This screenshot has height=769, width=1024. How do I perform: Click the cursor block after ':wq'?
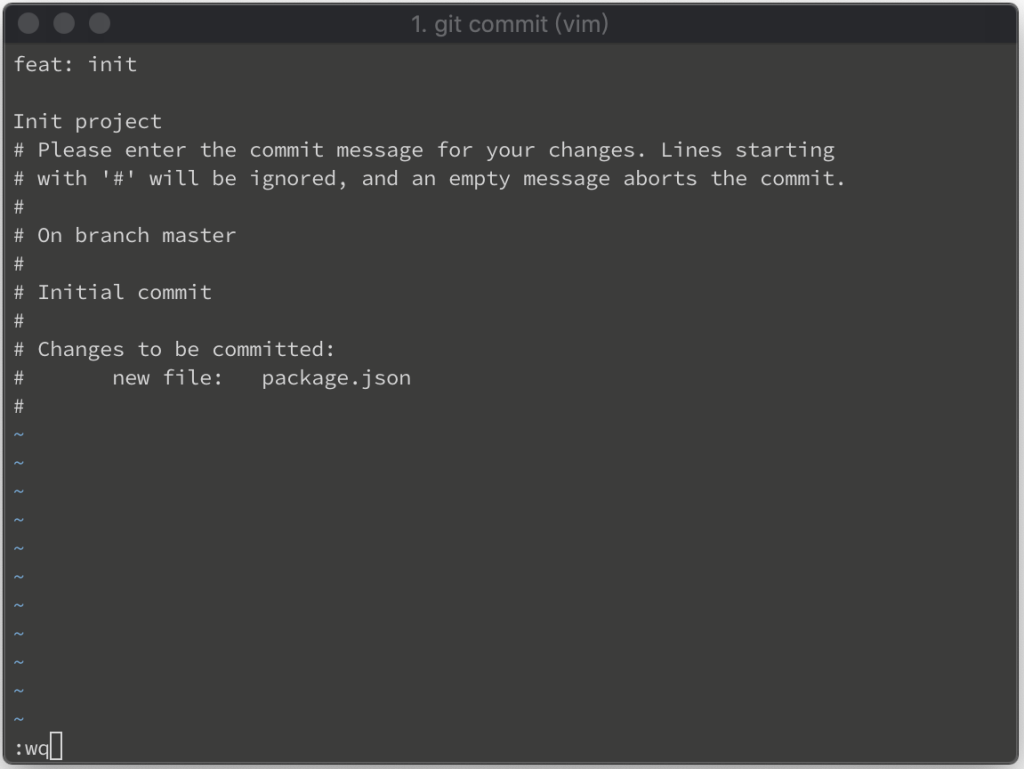56,746
